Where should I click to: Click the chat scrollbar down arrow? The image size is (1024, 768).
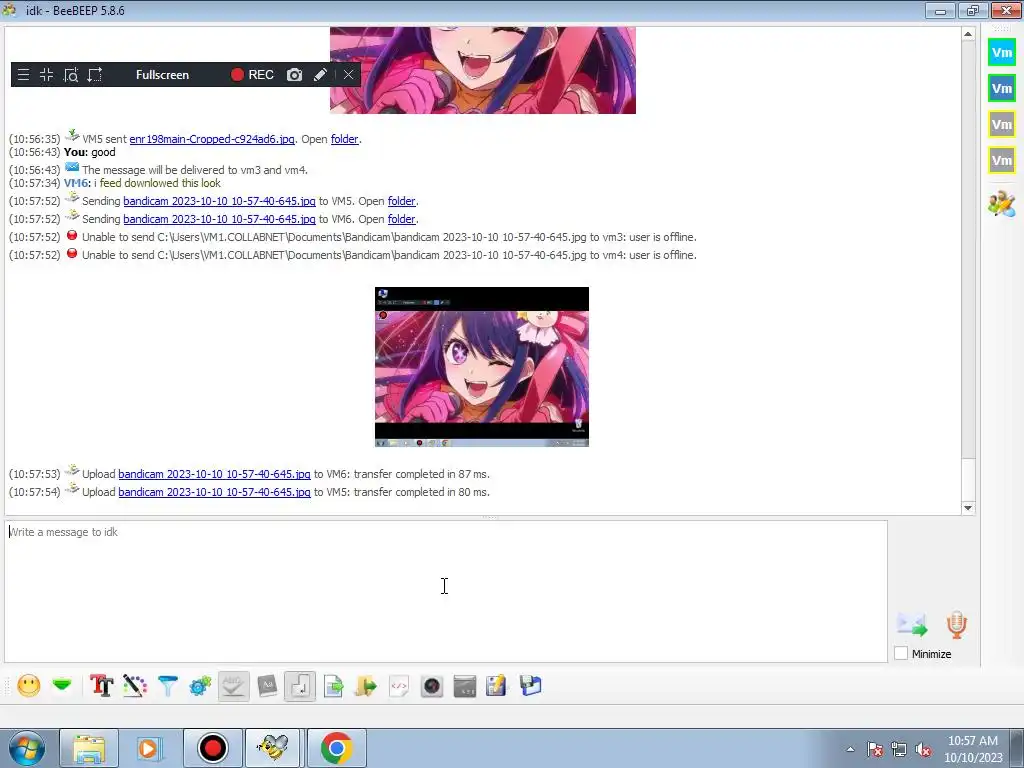point(968,508)
